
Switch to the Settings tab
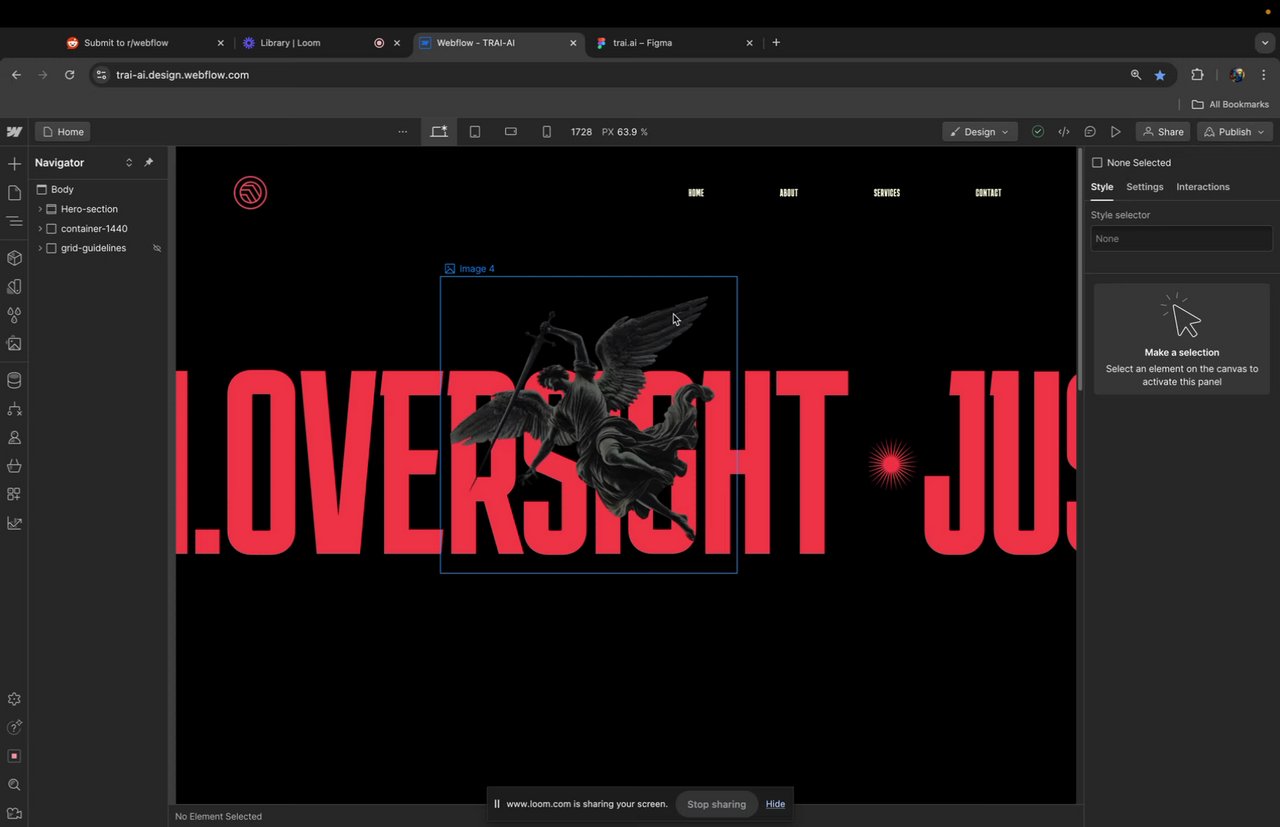1145,187
